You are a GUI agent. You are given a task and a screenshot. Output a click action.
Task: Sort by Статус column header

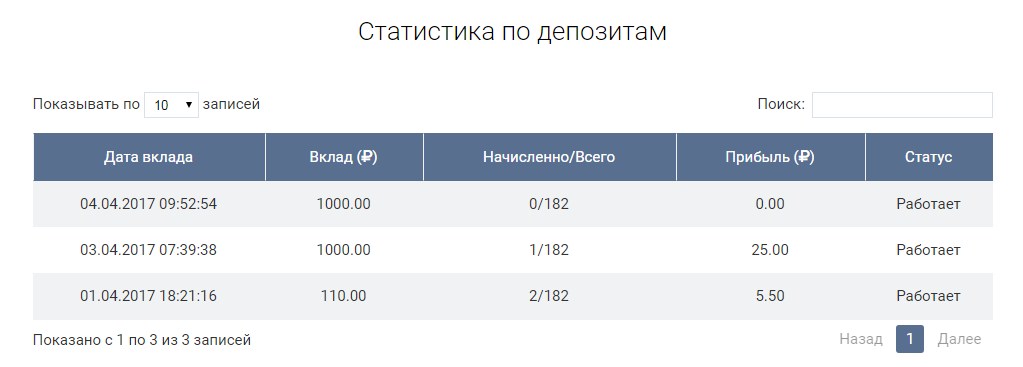928,157
